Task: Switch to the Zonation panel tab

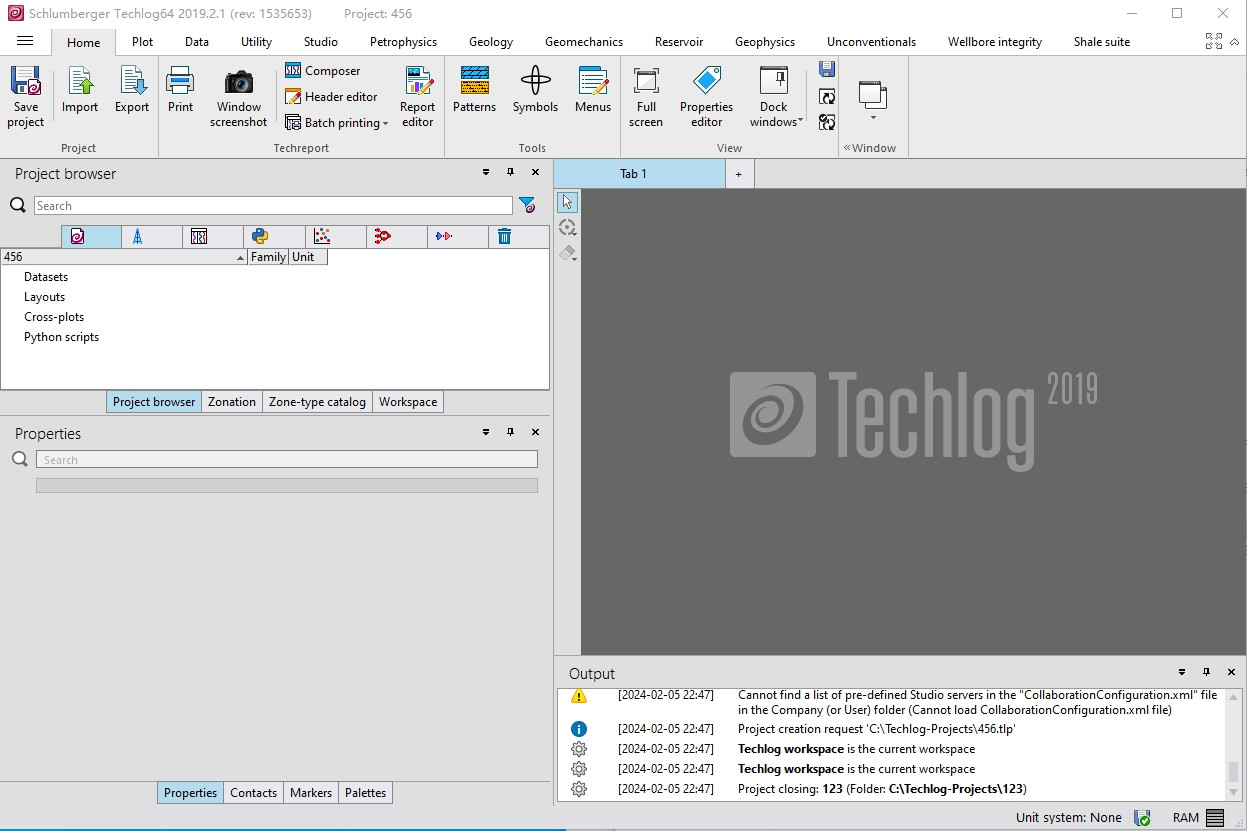Action: 232,402
